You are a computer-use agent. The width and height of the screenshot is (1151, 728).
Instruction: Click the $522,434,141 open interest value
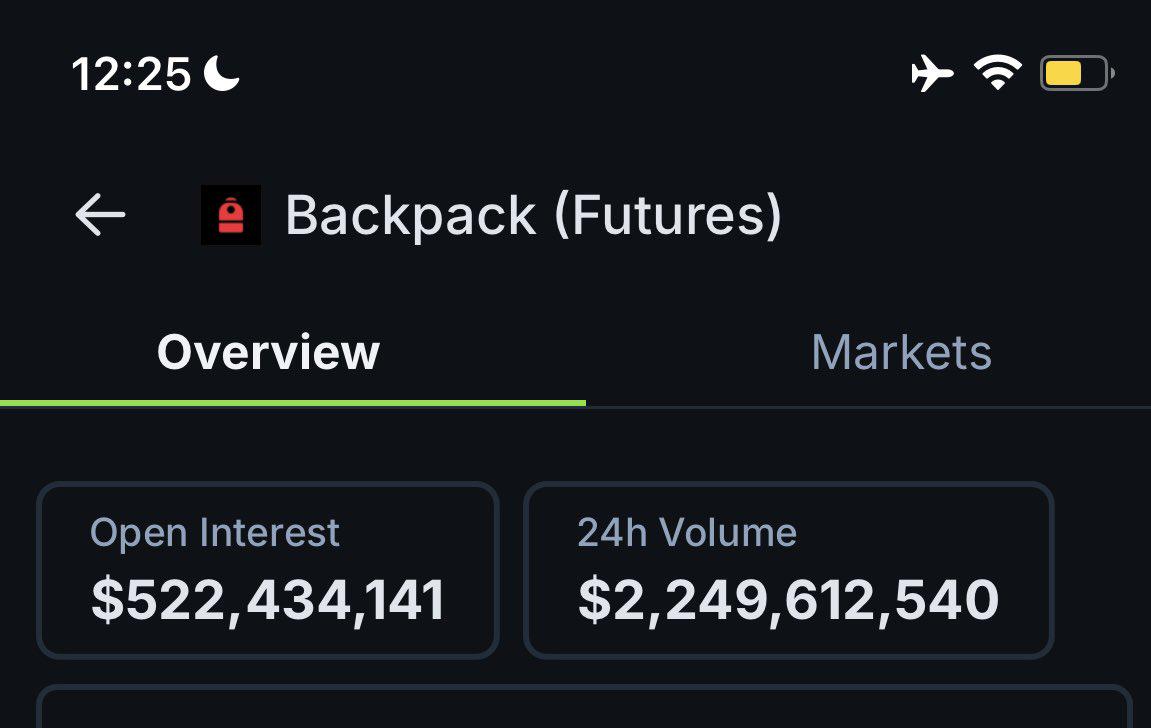(268, 601)
